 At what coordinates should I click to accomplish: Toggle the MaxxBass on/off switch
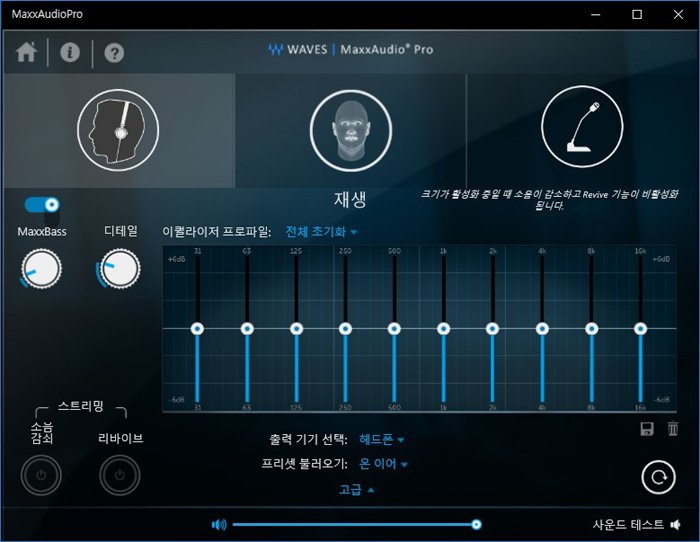click(x=42, y=205)
